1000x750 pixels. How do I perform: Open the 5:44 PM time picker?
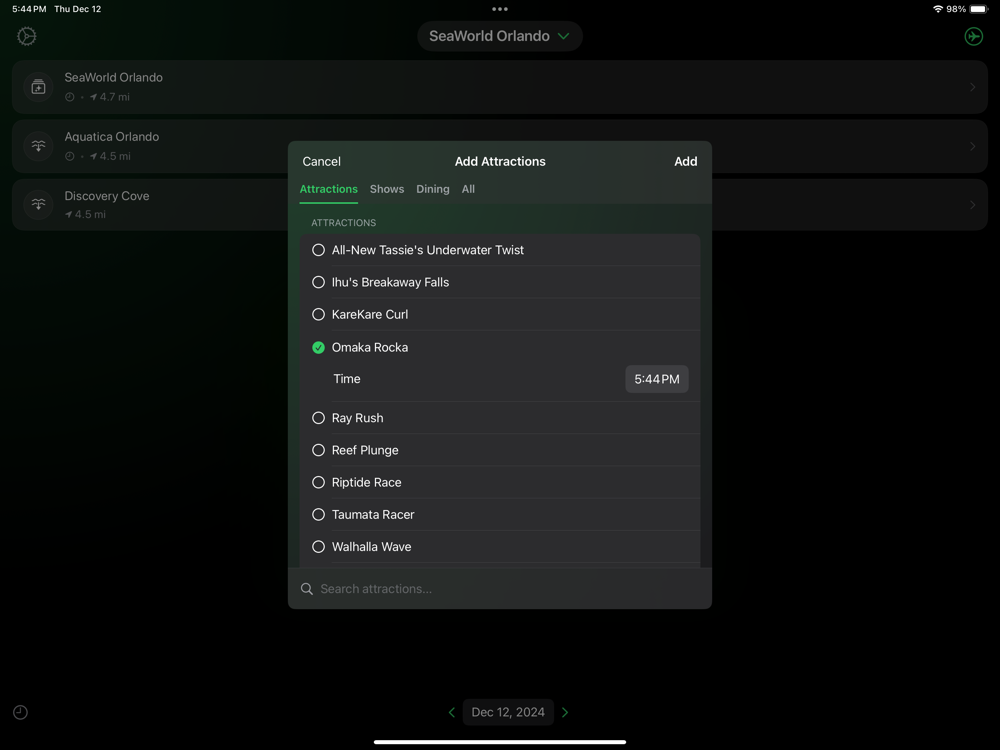click(x=656, y=379)
